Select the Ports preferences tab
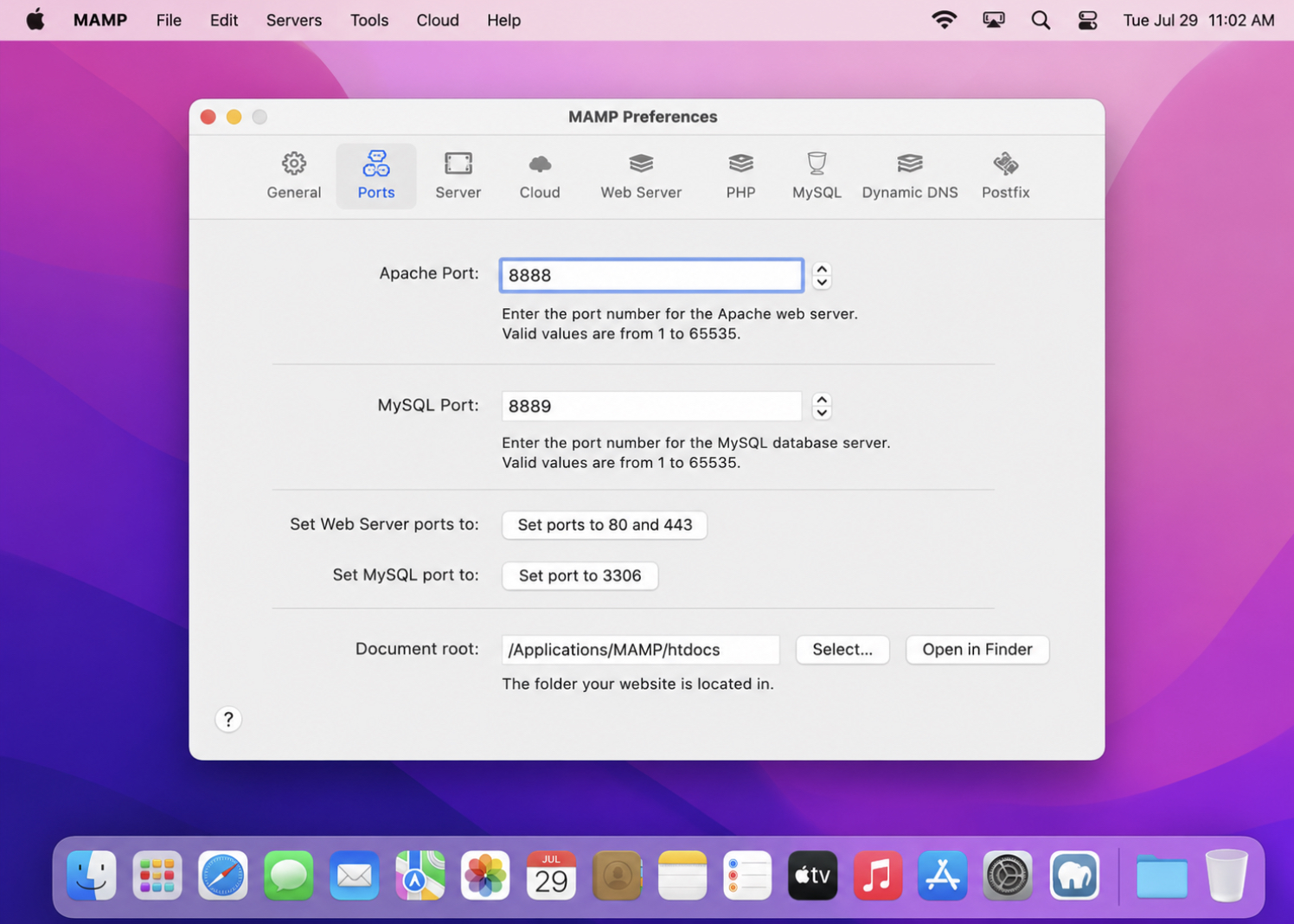1294x924 pixels. pos(376,176)
